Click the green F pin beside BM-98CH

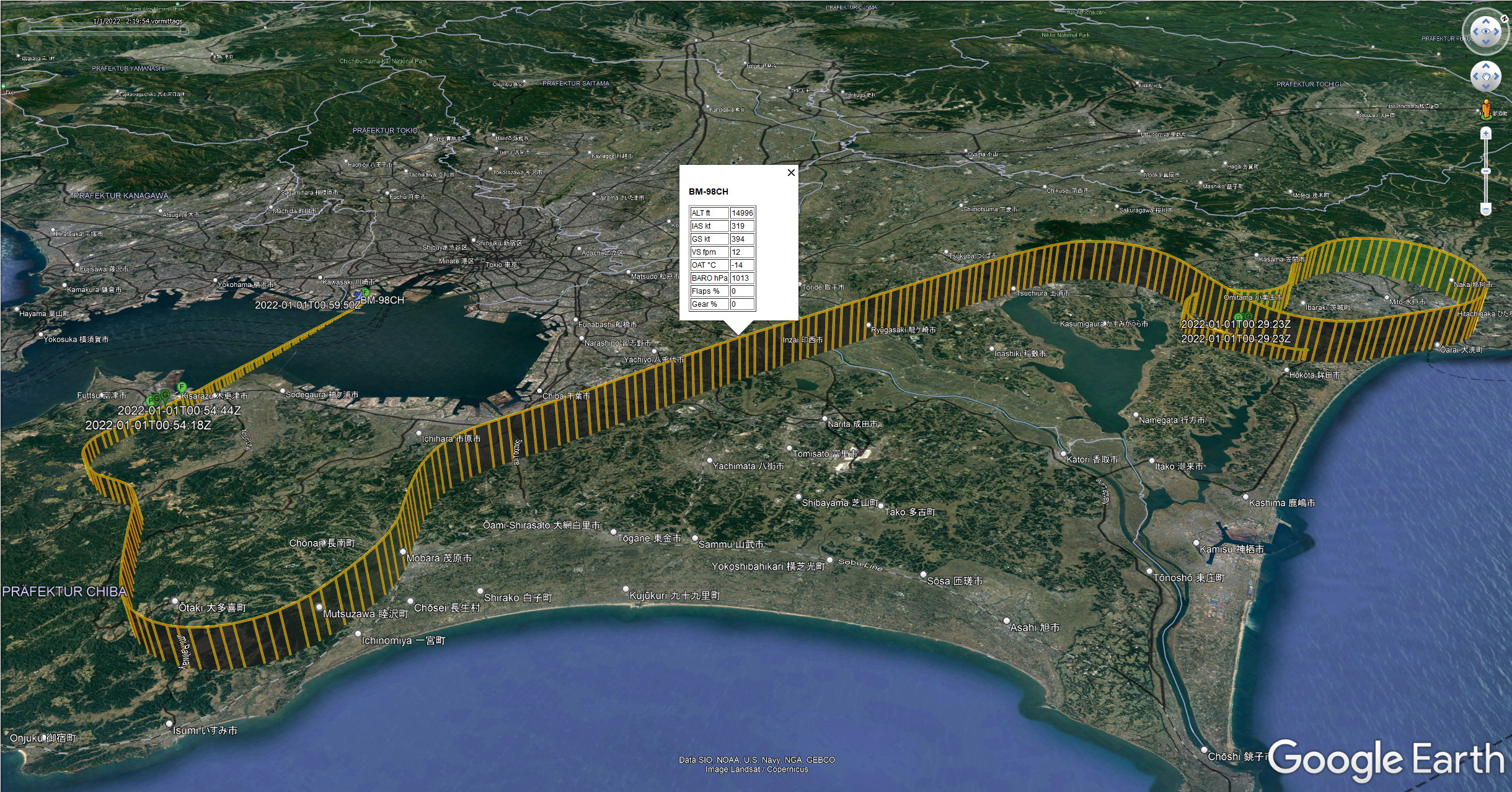366,292
